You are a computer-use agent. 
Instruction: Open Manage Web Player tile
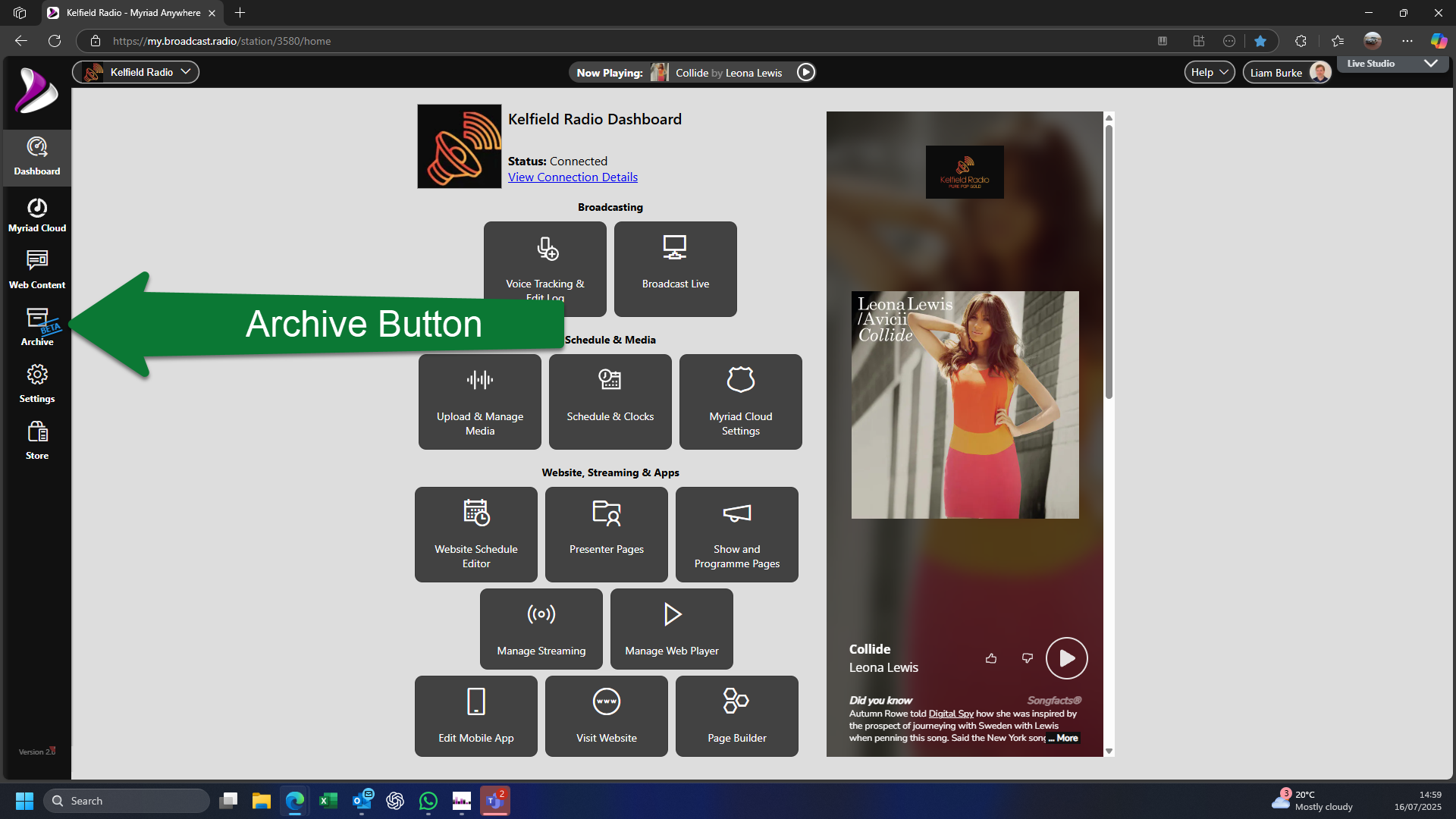671,629
